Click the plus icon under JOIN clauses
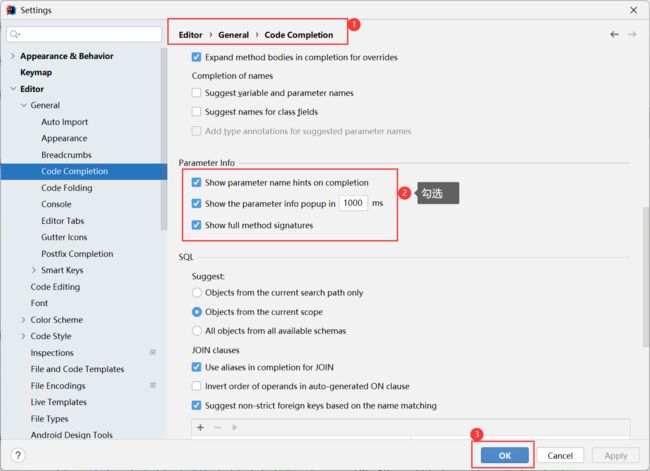 [200, 427]
